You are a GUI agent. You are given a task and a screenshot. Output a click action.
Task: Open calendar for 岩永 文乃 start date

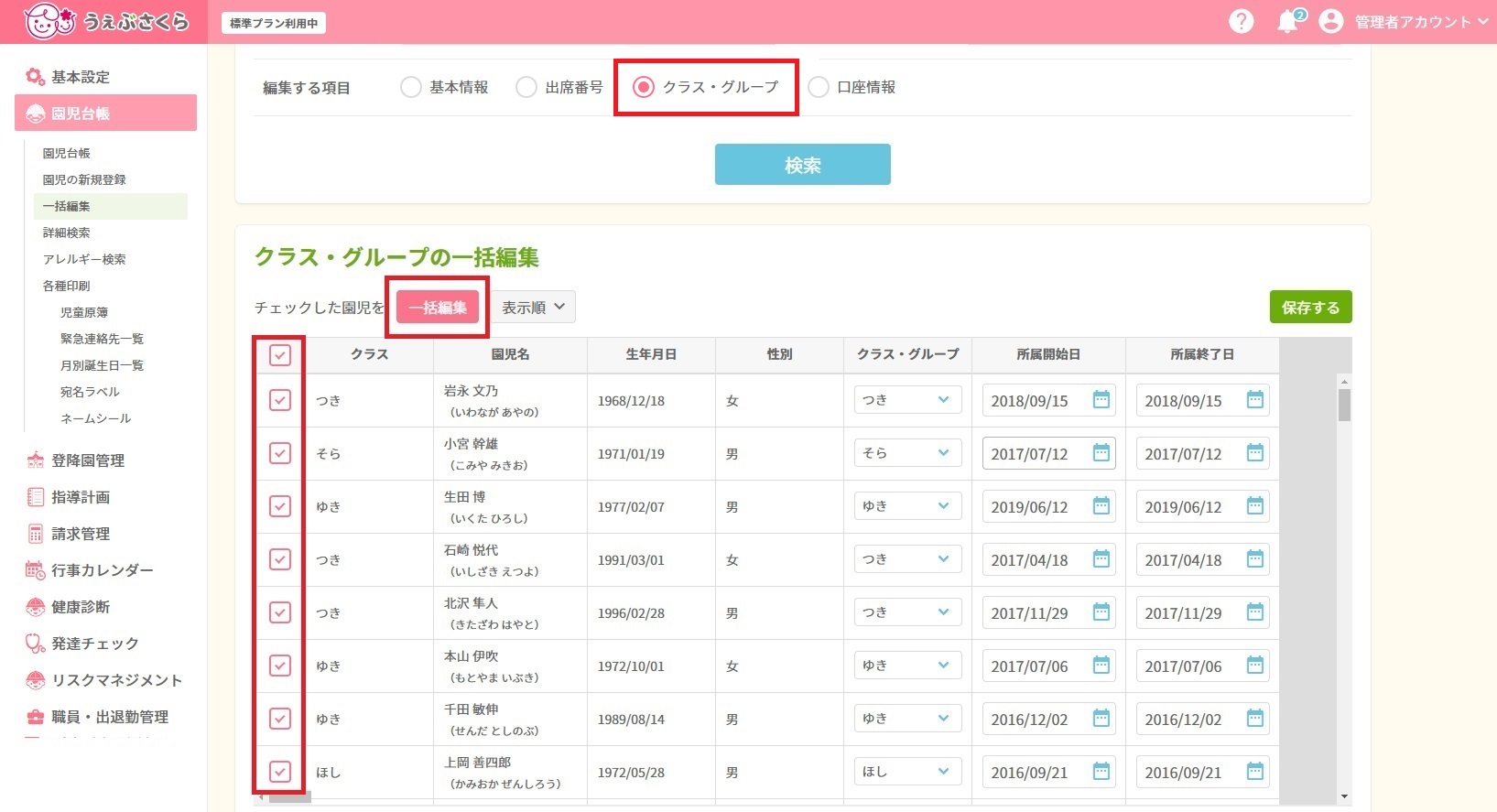click(x=1101, y=400)
